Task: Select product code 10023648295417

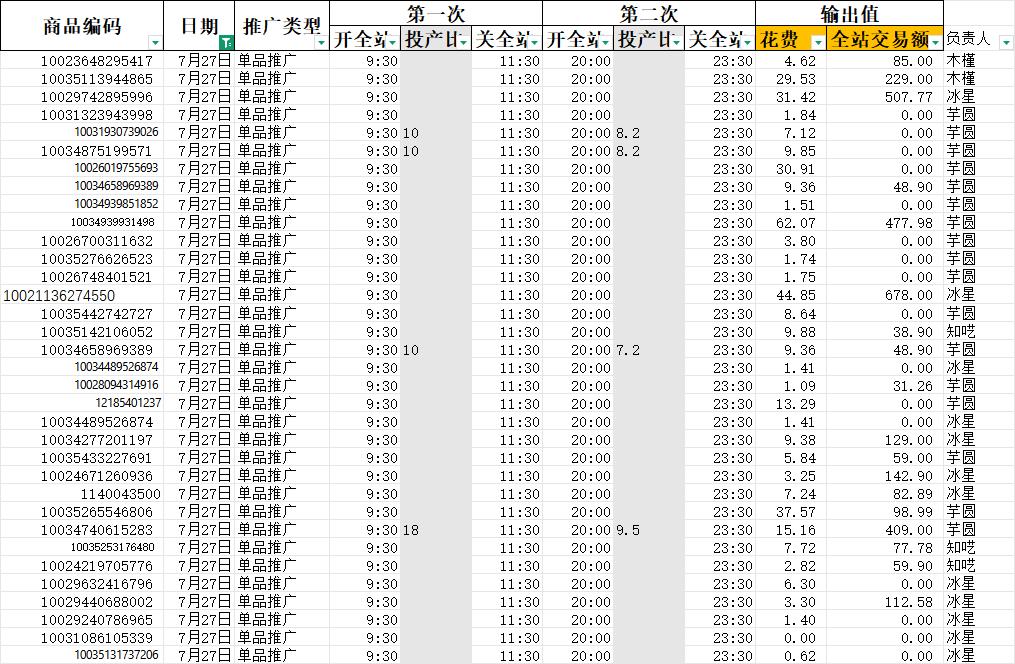Action: pos(96,61)
